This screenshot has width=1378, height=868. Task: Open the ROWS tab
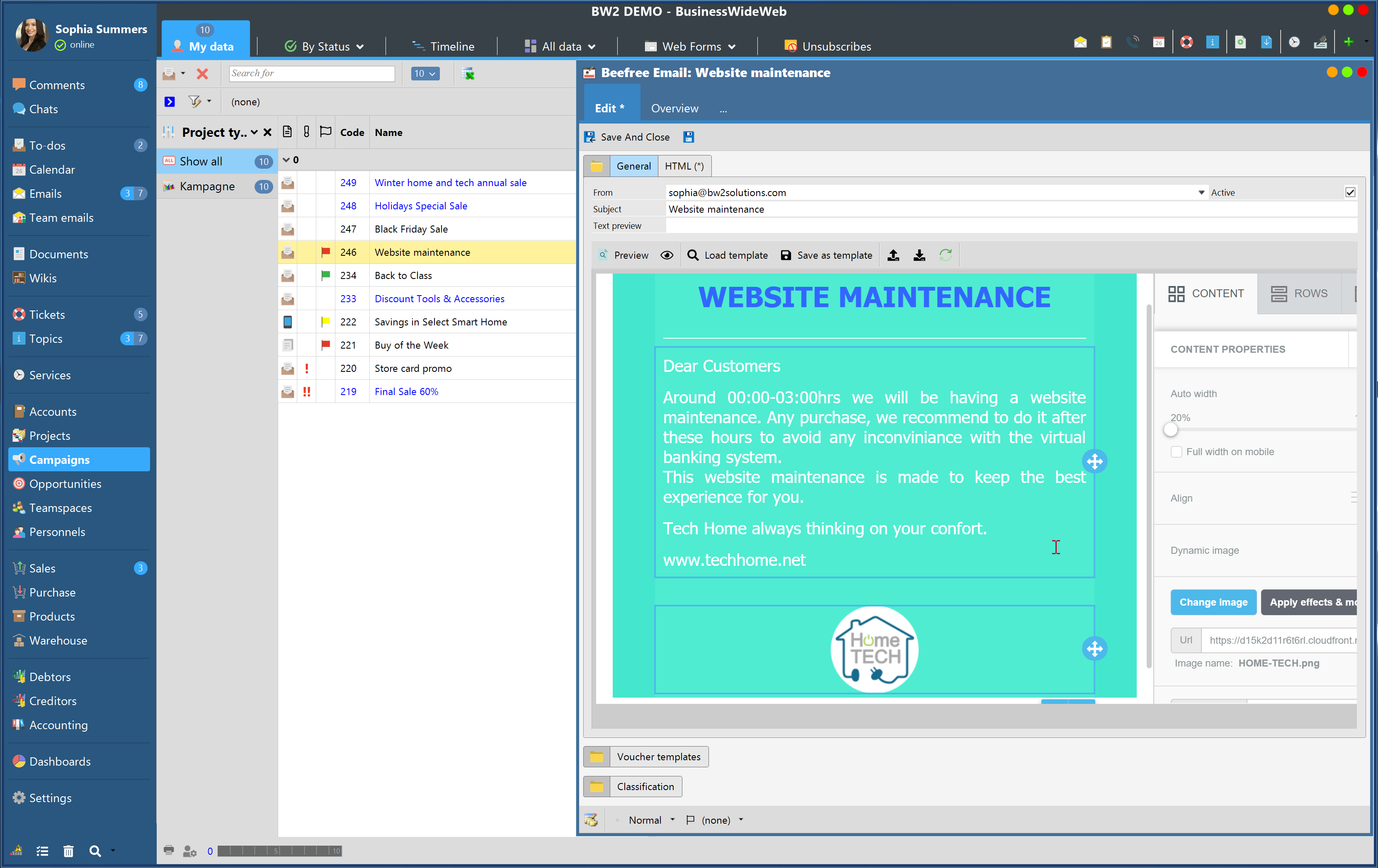tap(1299, 293)
